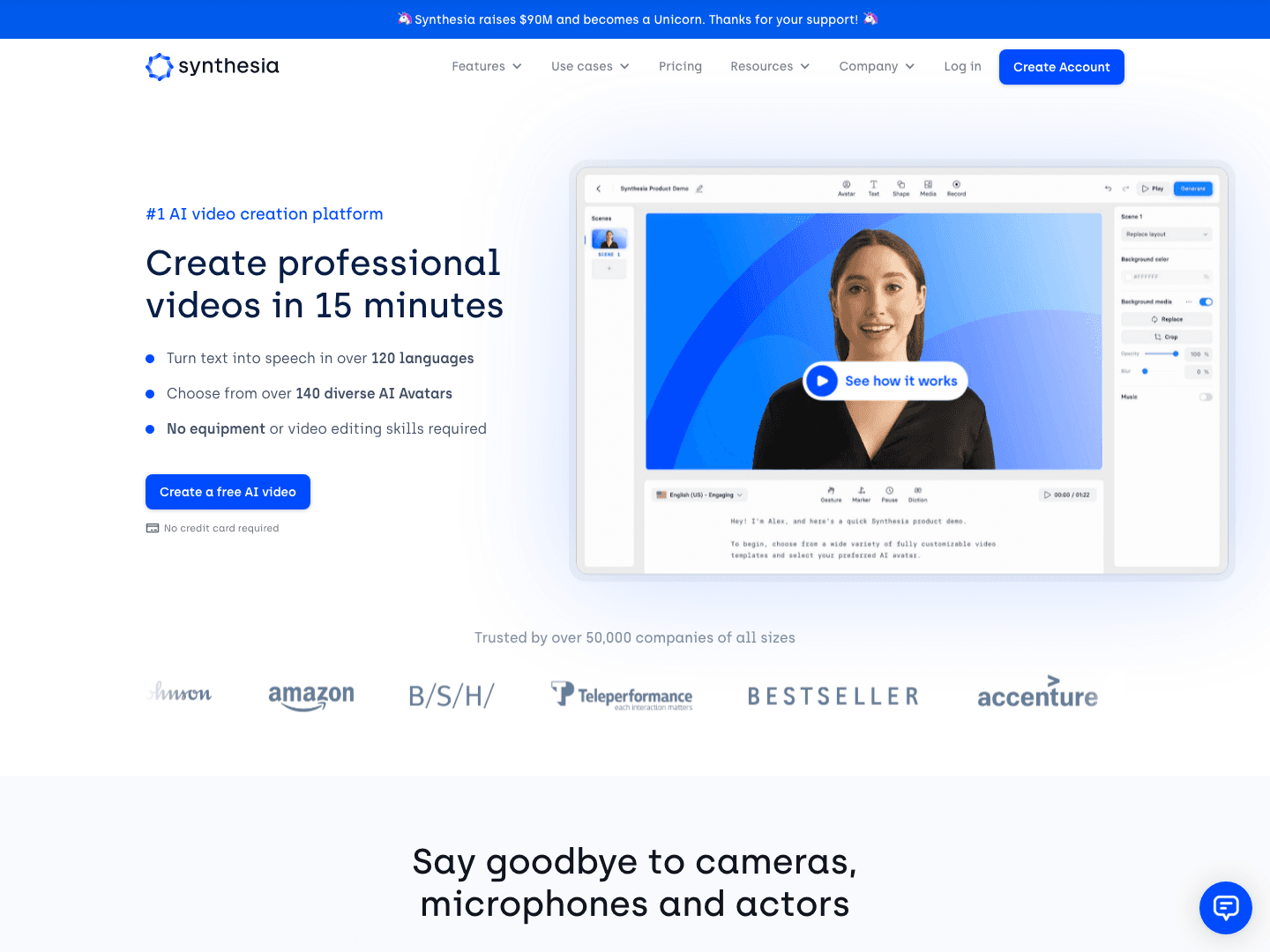Click the Create a free AI video button
The height and width of the screenshot is (952, 1270).
pyautogui.click(x=228, y=492)
